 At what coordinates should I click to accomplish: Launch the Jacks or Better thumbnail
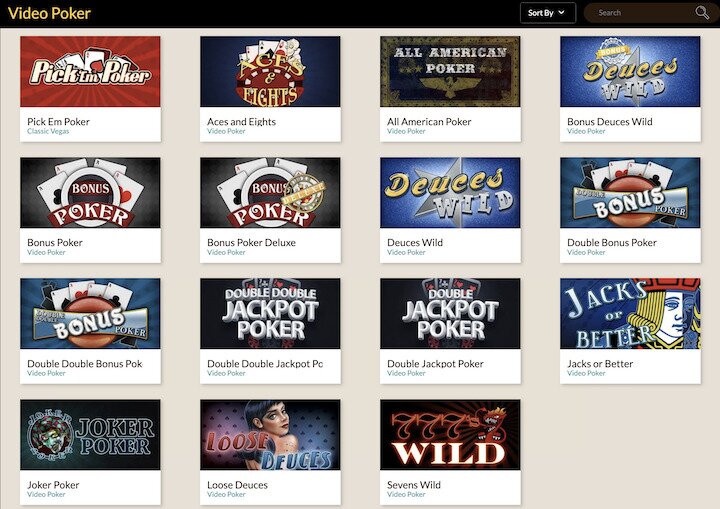[x=630, y=313]
